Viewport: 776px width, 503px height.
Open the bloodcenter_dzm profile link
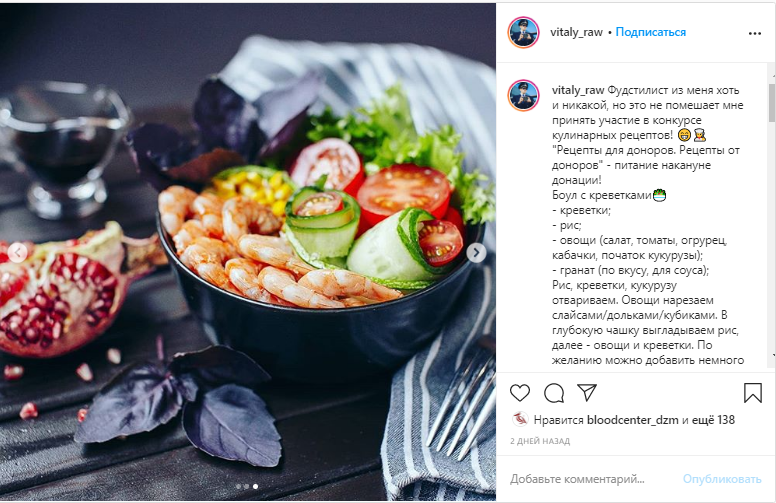tap(632, 420)
